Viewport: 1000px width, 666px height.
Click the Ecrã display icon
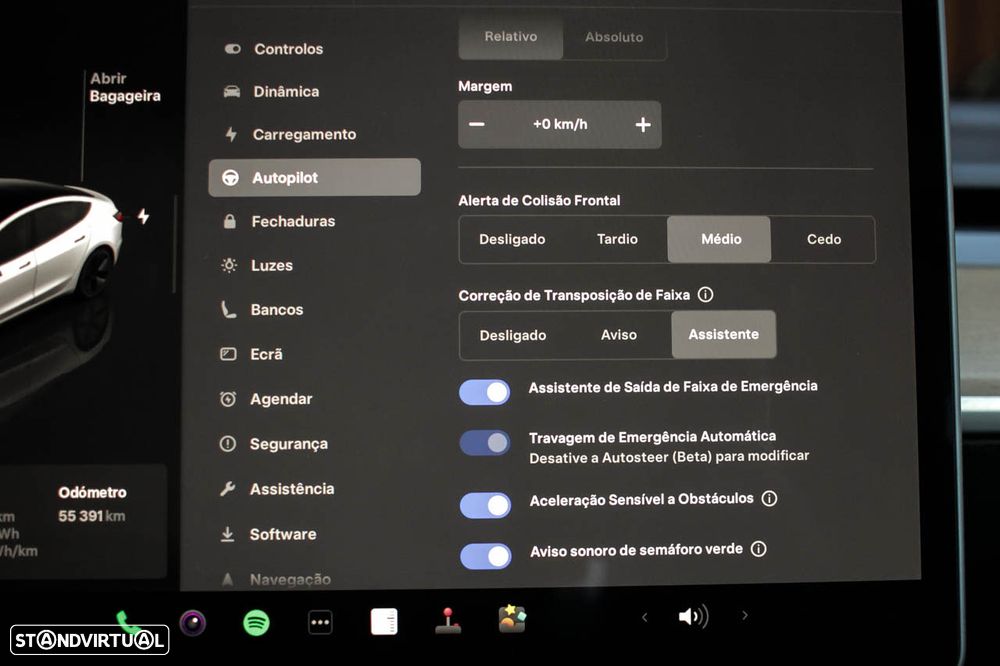(228, 354)
